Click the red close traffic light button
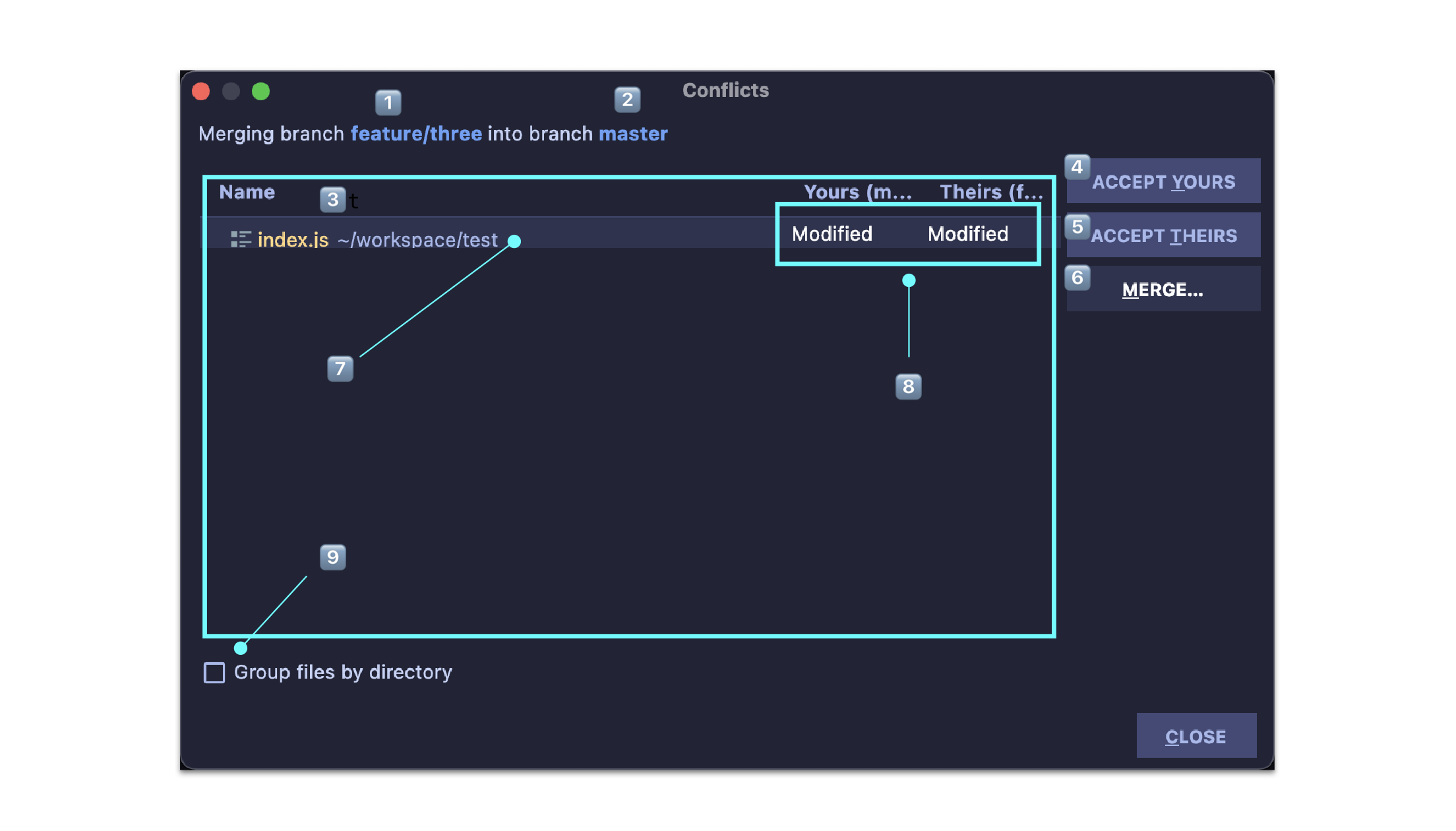The height and width of the screenshot is (831, 1456). 200,91
